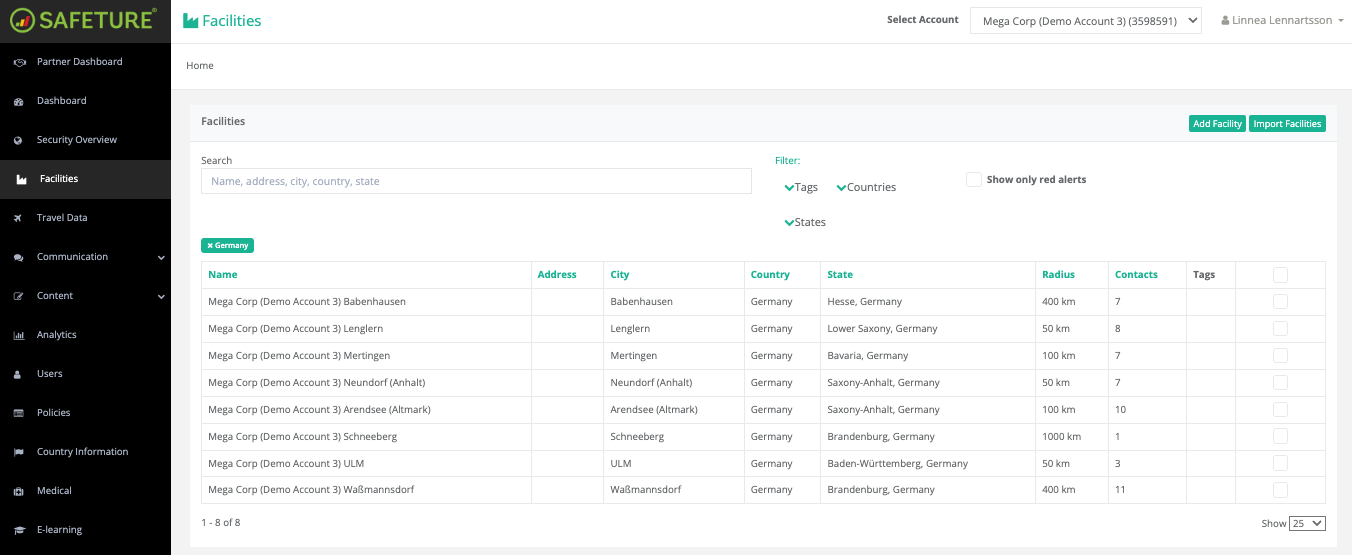Click the Travel Data airplane icon
This screenshot has height=555, width=1352.
(18, 218)
